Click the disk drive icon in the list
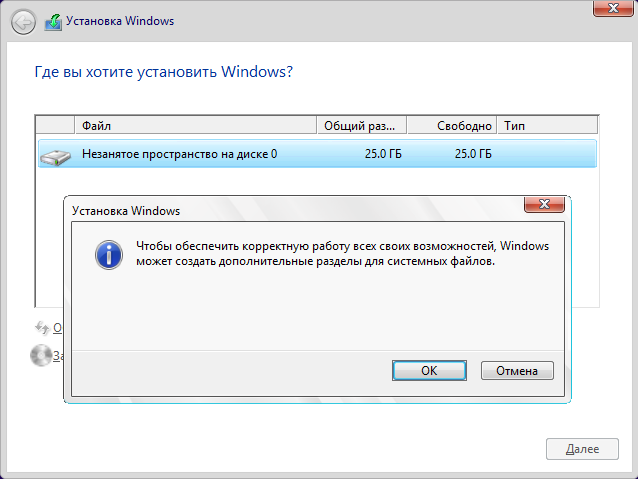The width and height of the screenshot is (638, 479). pyautogui.click(x=56, y=155)
